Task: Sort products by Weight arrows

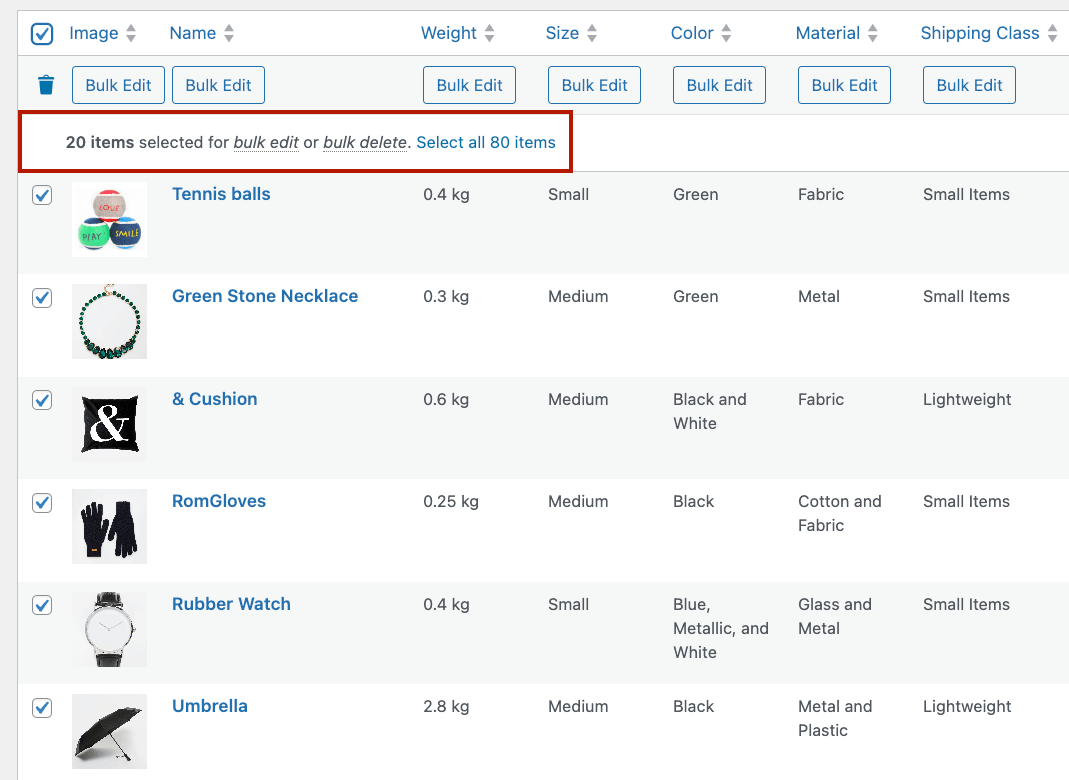Action: click(489, 34)
